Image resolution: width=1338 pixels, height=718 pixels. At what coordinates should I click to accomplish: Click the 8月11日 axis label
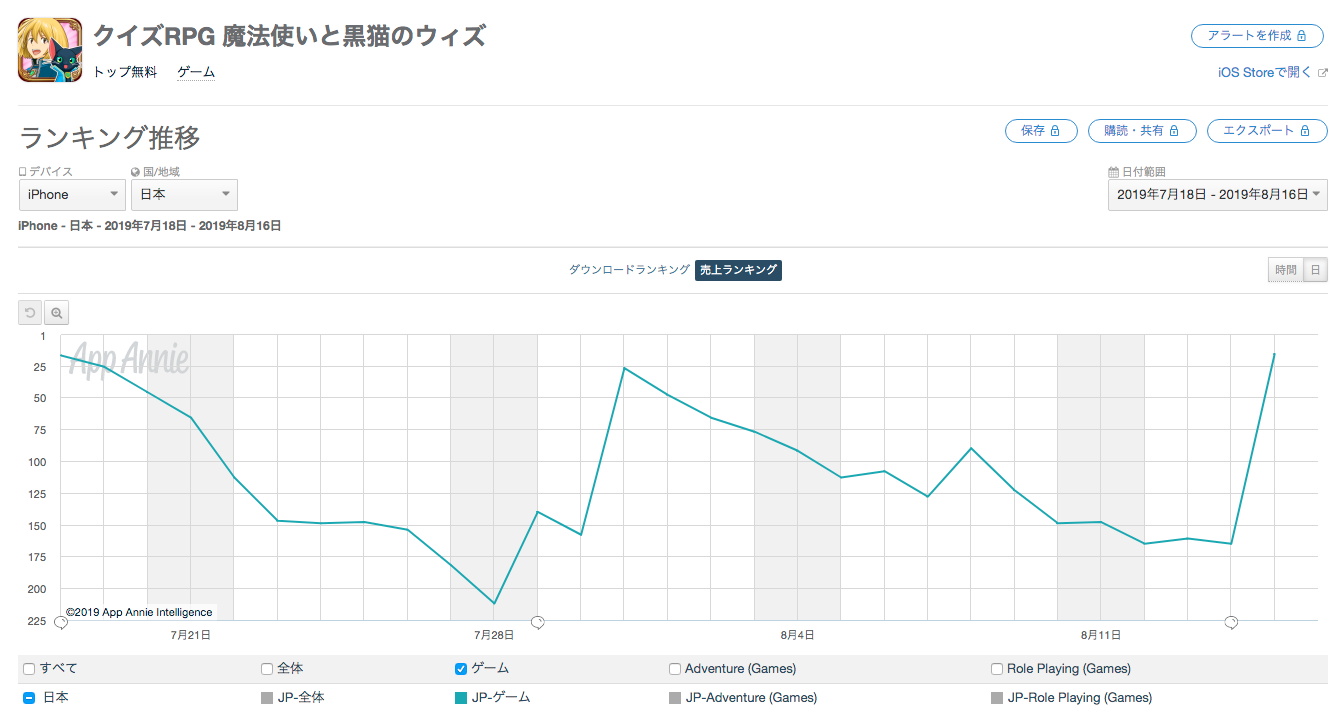tap(1100, 635)
